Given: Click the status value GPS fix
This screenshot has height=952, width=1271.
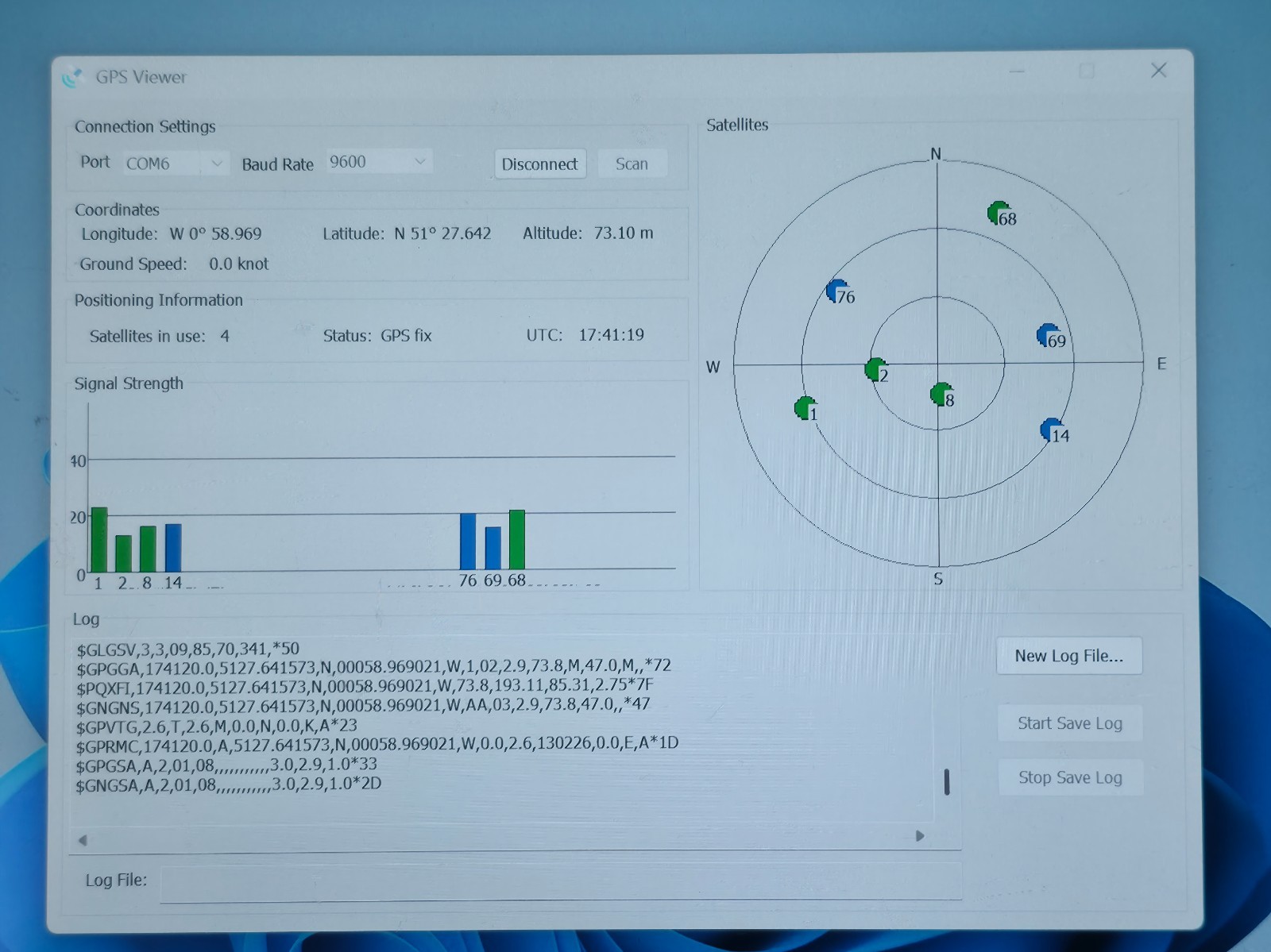Looking at the screenshot, I should 406,336.
